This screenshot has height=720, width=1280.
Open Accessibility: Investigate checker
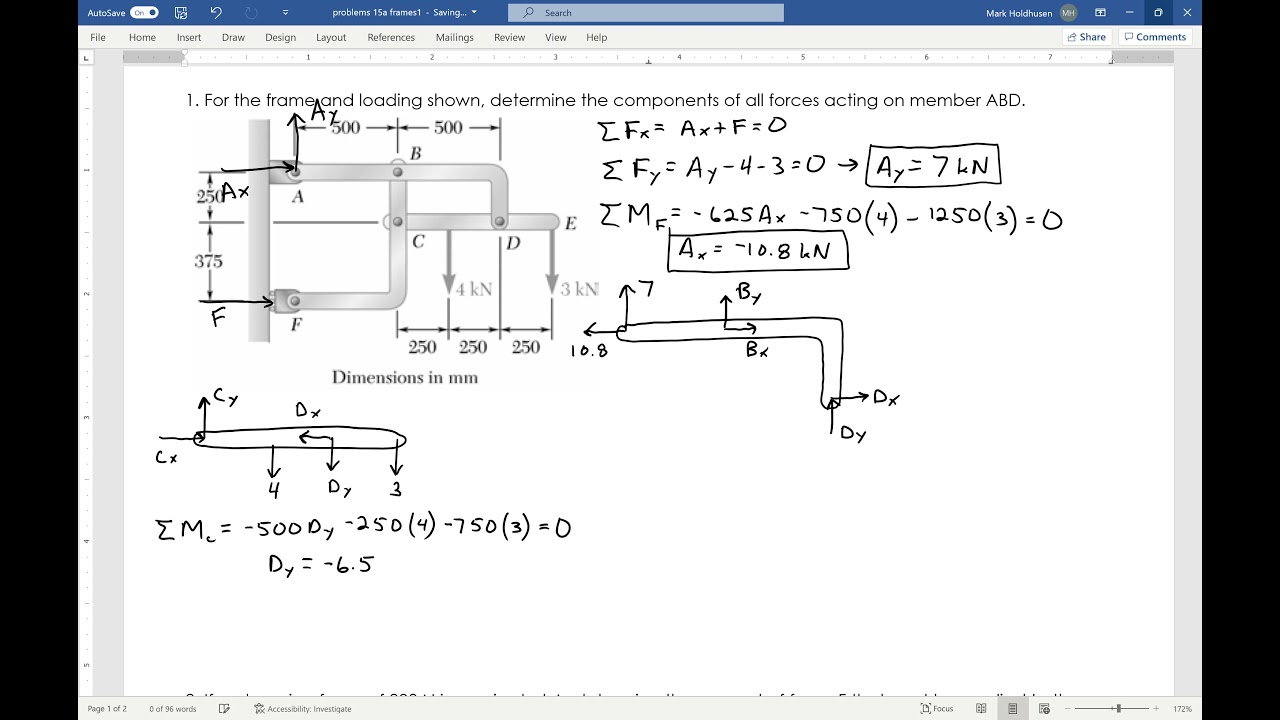302,709
